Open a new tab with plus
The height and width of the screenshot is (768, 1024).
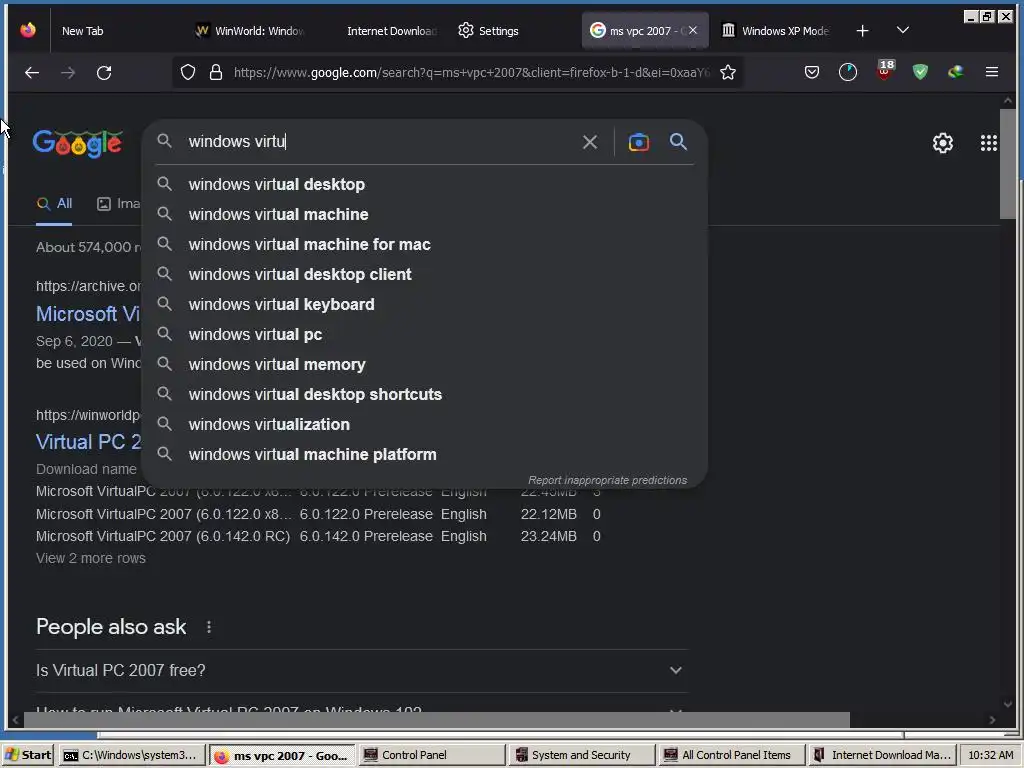[x=862, y=31]
